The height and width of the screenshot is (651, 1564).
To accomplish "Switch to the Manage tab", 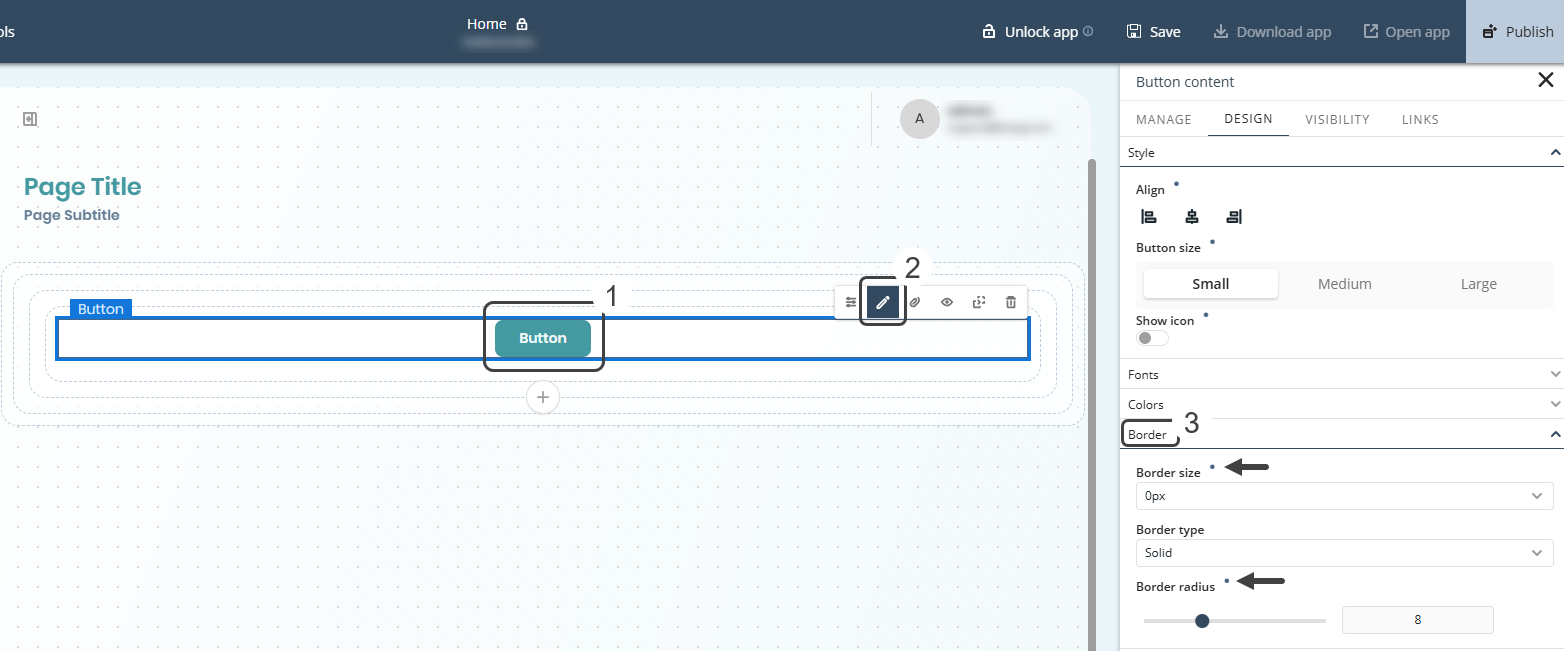I will [x=1163, y=120].
